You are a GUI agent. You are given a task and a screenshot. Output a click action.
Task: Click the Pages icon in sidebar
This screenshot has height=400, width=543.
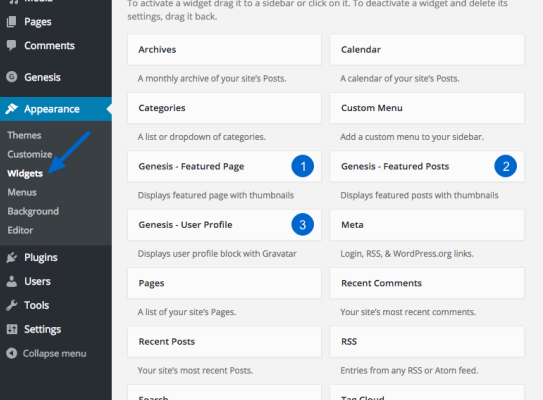(x=11, y=22)
